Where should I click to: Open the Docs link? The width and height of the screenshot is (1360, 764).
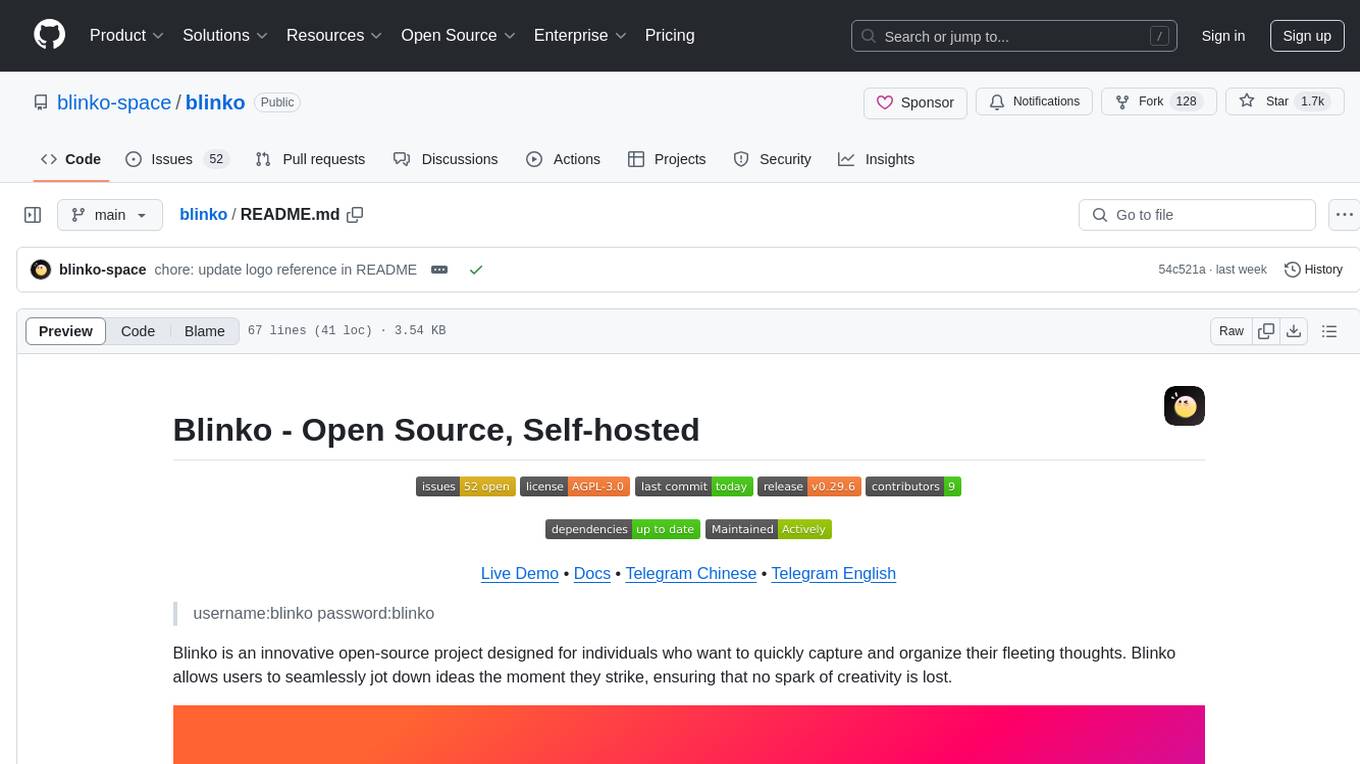click(x=592, y=573)
